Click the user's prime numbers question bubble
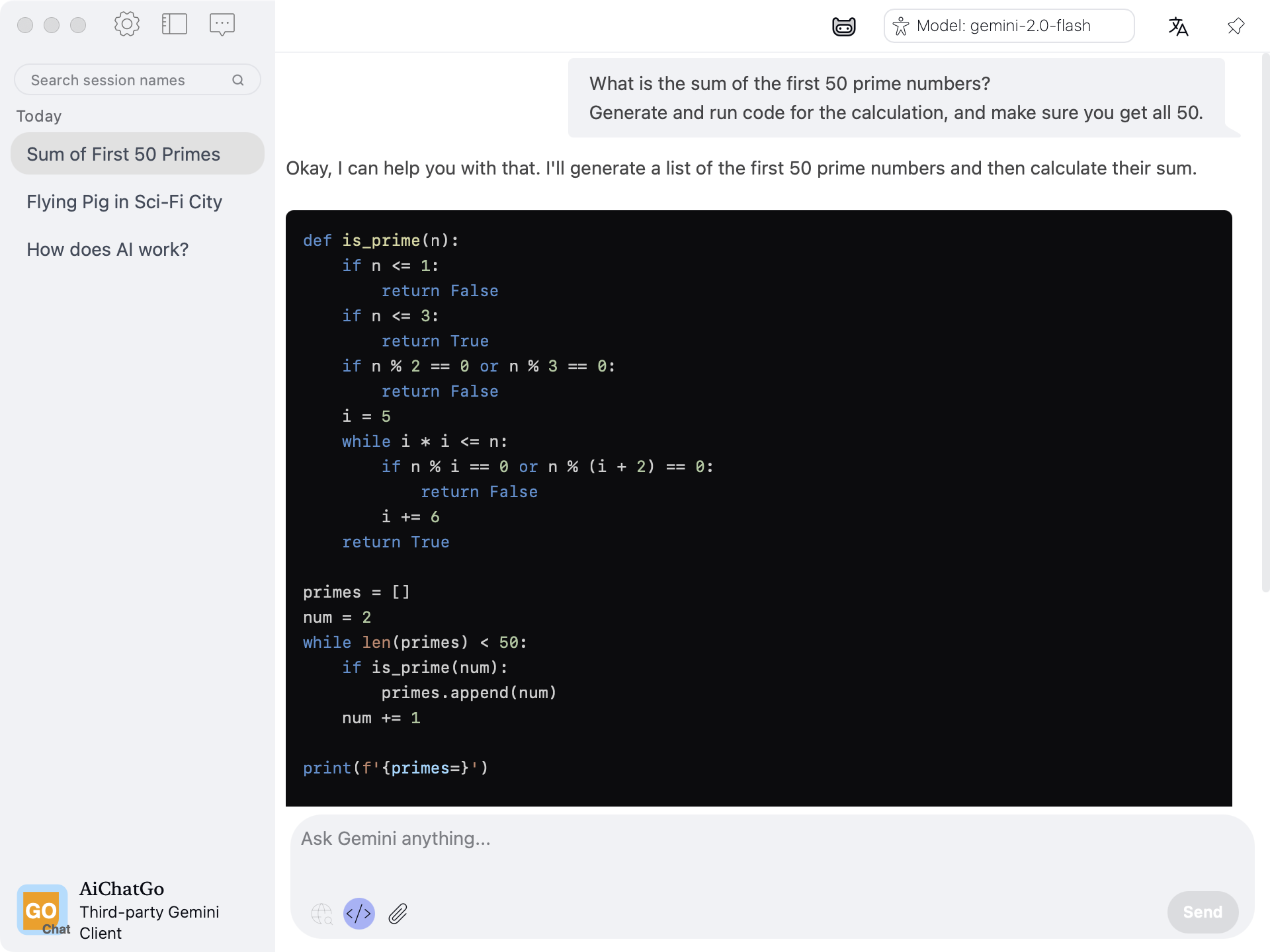The image size is (1270, 952). tap(896, 98)
